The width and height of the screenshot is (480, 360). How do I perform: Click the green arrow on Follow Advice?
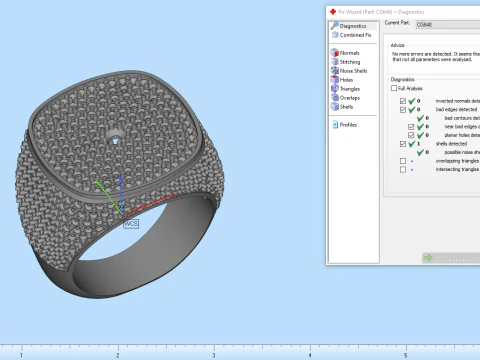428,258
